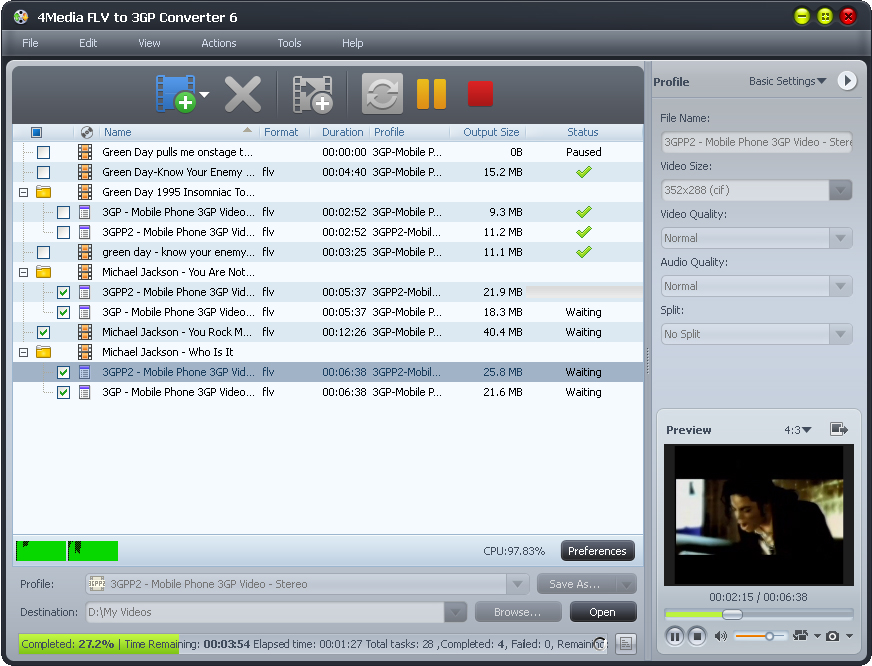
Task: Open the Actions menu
Action: click(x=219, y=43)
